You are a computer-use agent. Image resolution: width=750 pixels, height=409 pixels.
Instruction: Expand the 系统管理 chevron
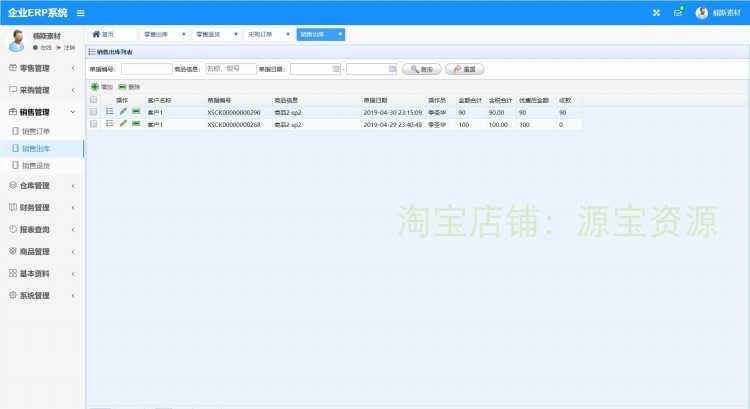[x=73, y=296]
